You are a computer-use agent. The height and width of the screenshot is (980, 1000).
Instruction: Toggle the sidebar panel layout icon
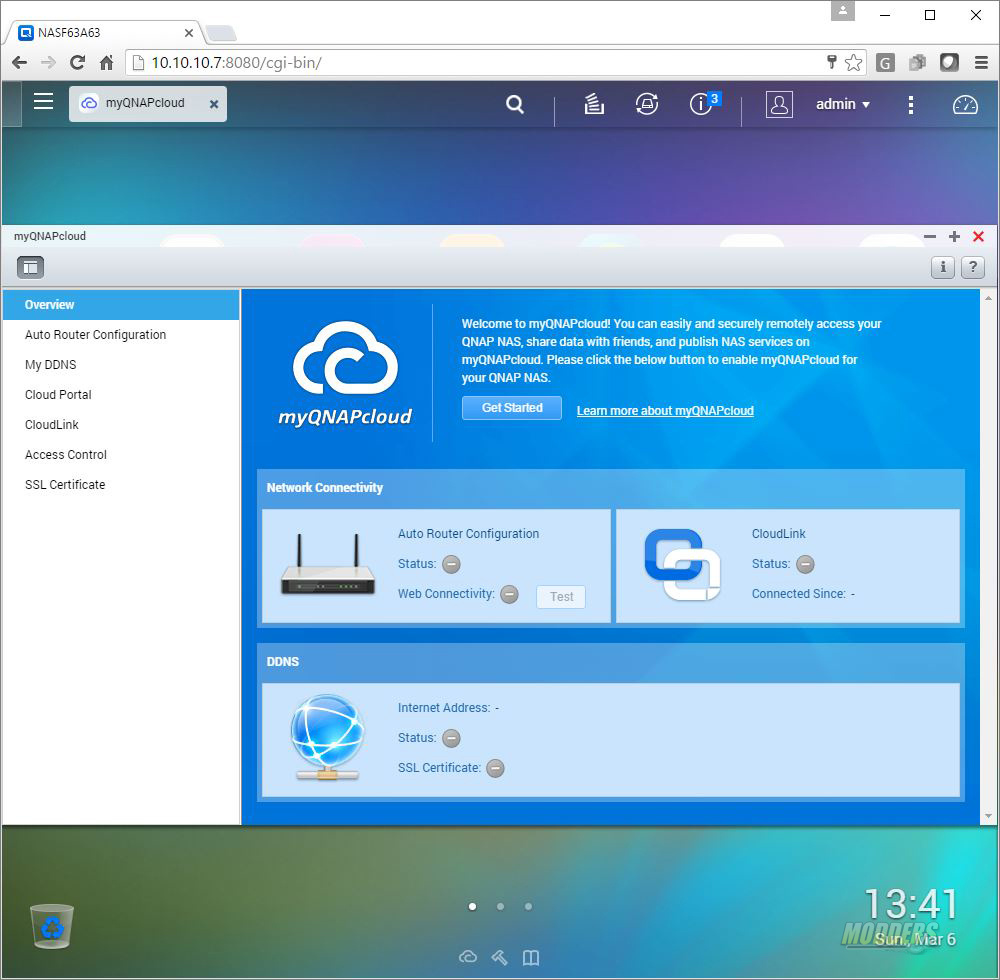tap(30, 267)
